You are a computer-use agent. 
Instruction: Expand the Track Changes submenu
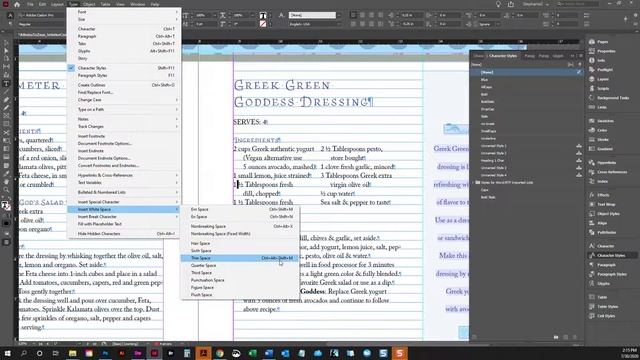coord(124,127)
